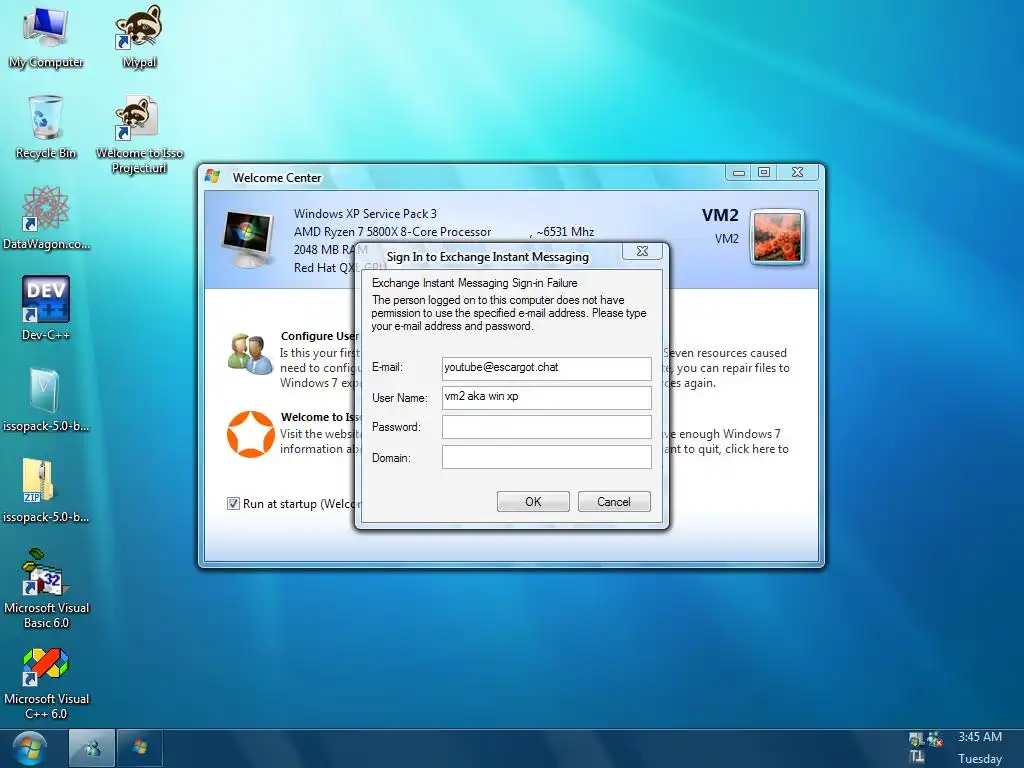Select the first pinned taskbar button
The image size is (1024, 768).
92,748
